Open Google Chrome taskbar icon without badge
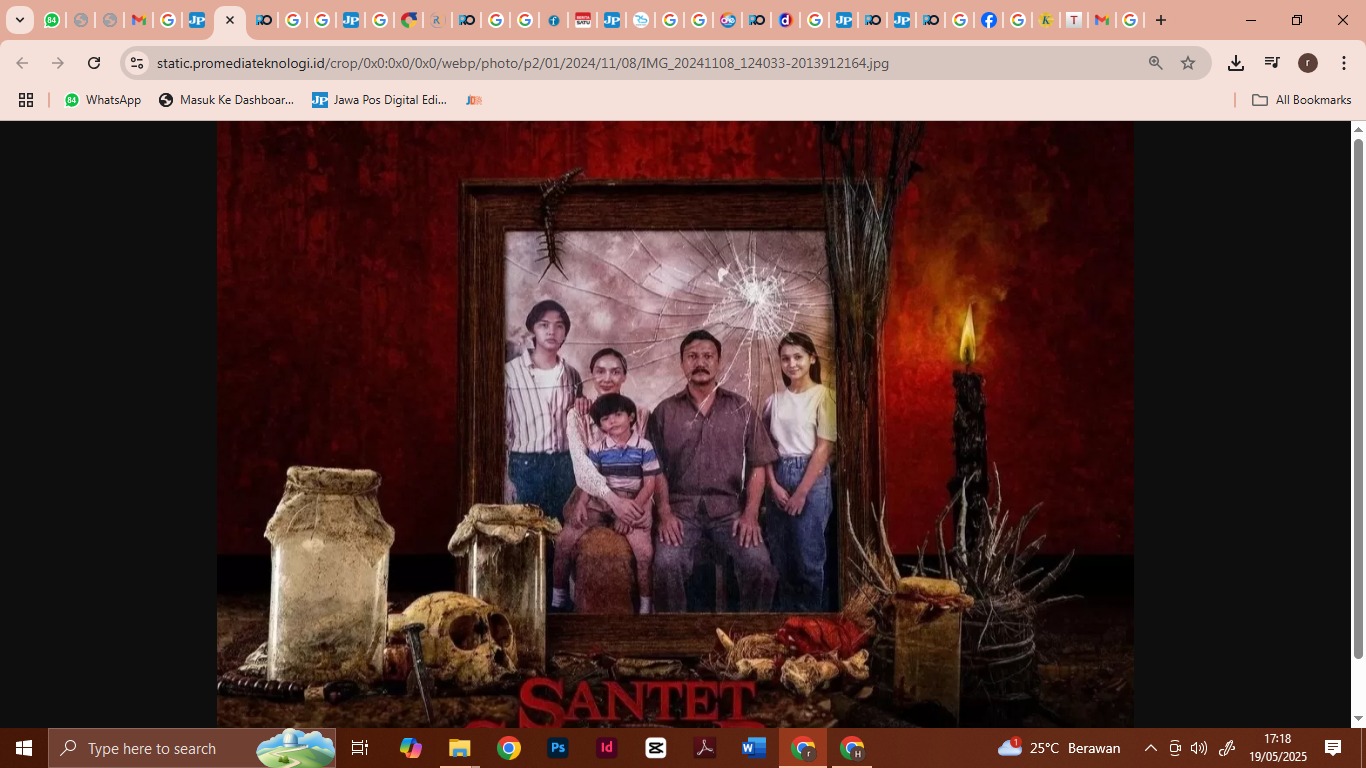1366x768 pixels. [508, 748]
